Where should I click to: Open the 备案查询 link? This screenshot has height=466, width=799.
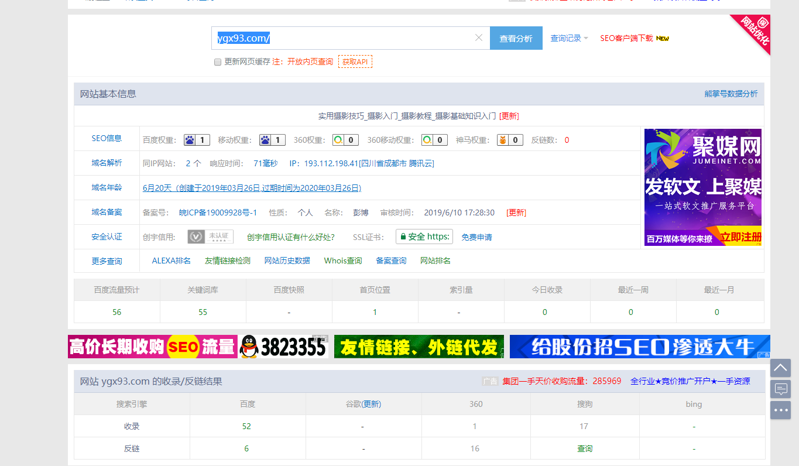point(391,261)
